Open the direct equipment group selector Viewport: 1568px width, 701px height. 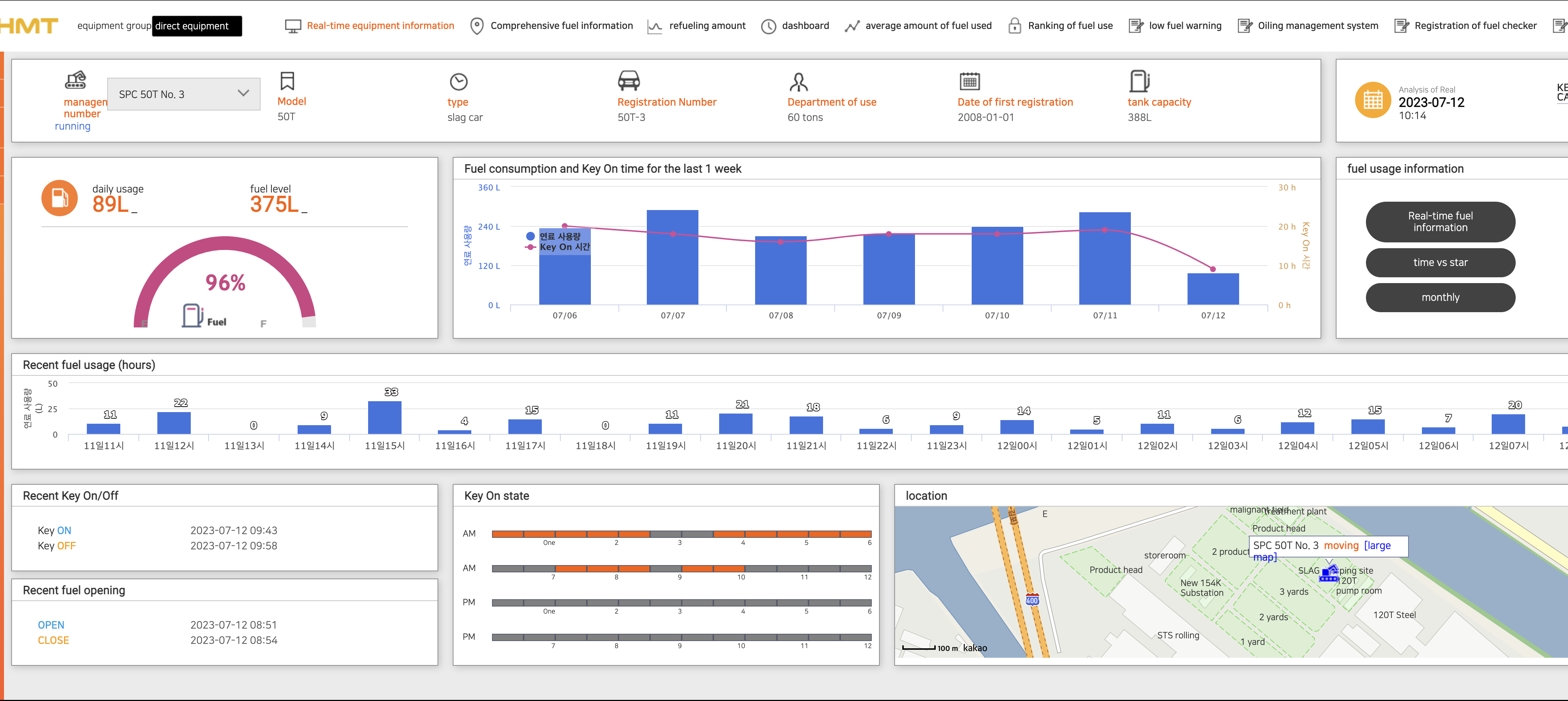pos(197,26)
